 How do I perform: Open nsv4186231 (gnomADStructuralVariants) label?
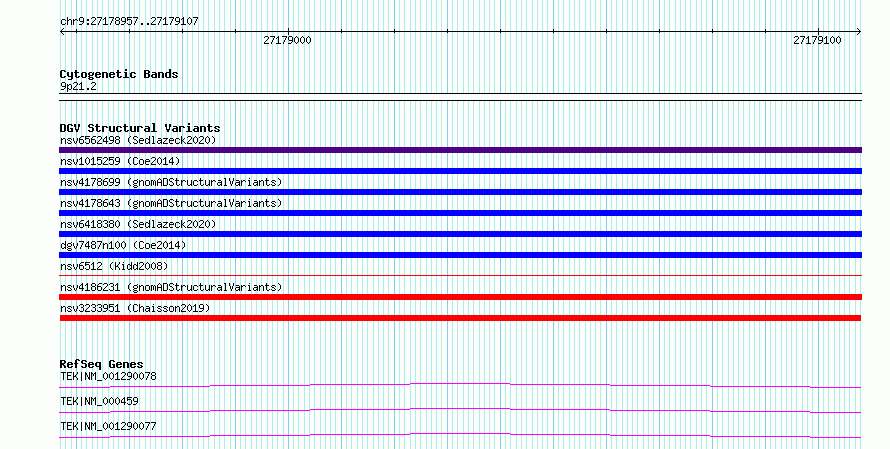(x=171, y=287)
